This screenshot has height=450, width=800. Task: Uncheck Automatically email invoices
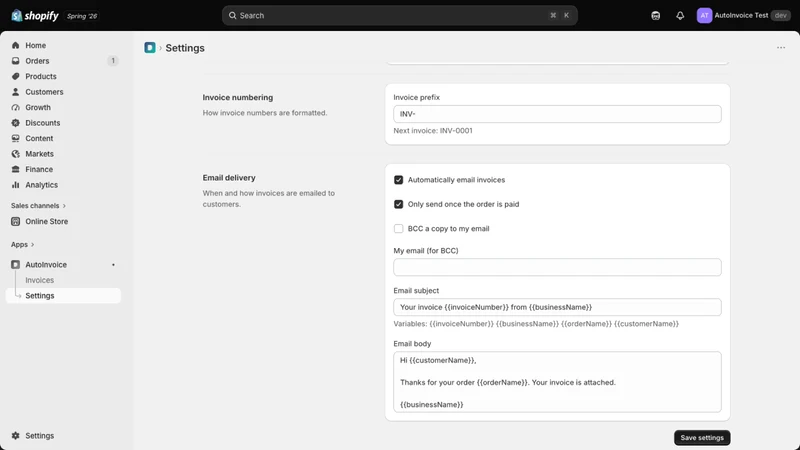tap(398, 180)
